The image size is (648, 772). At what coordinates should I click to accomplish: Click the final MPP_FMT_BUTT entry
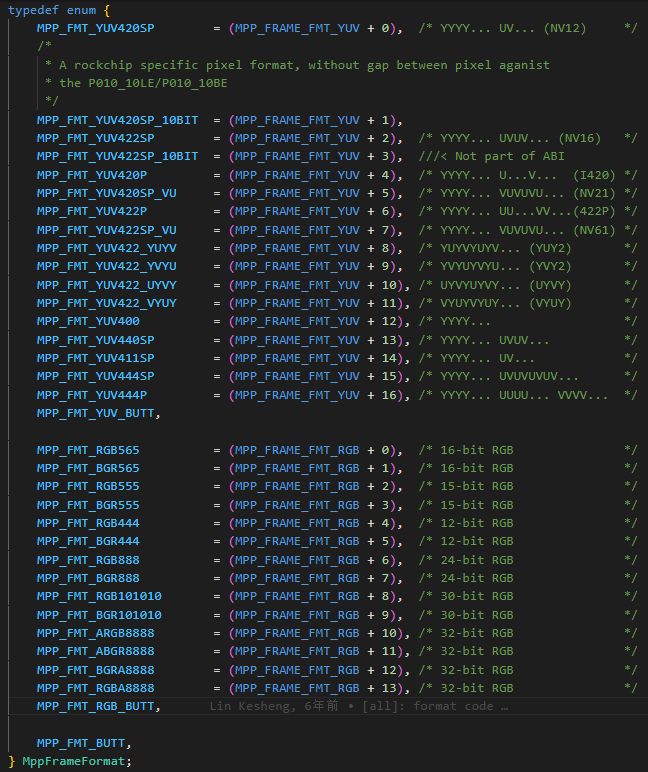pos(84,743)
